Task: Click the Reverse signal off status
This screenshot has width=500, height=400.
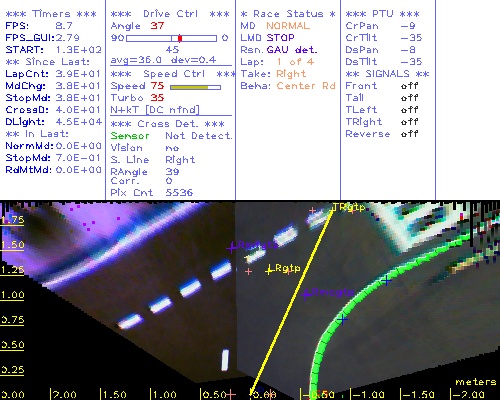Action: pyautogui.click(x=410, y=134)
